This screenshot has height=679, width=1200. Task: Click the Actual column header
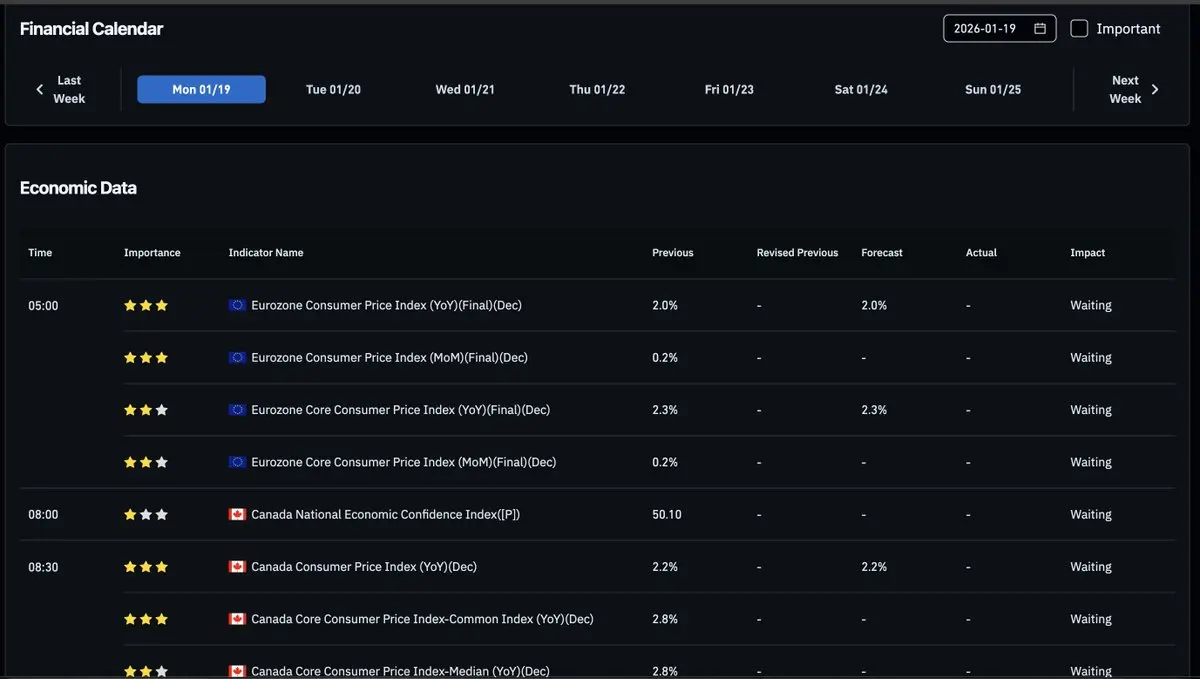(981, 253)
